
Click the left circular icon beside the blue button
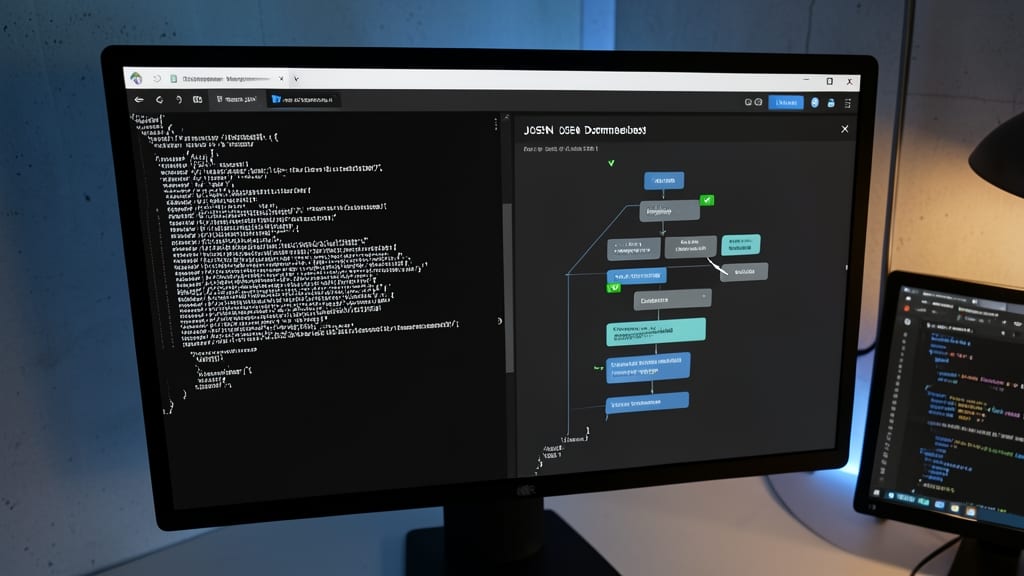point(748,102)
